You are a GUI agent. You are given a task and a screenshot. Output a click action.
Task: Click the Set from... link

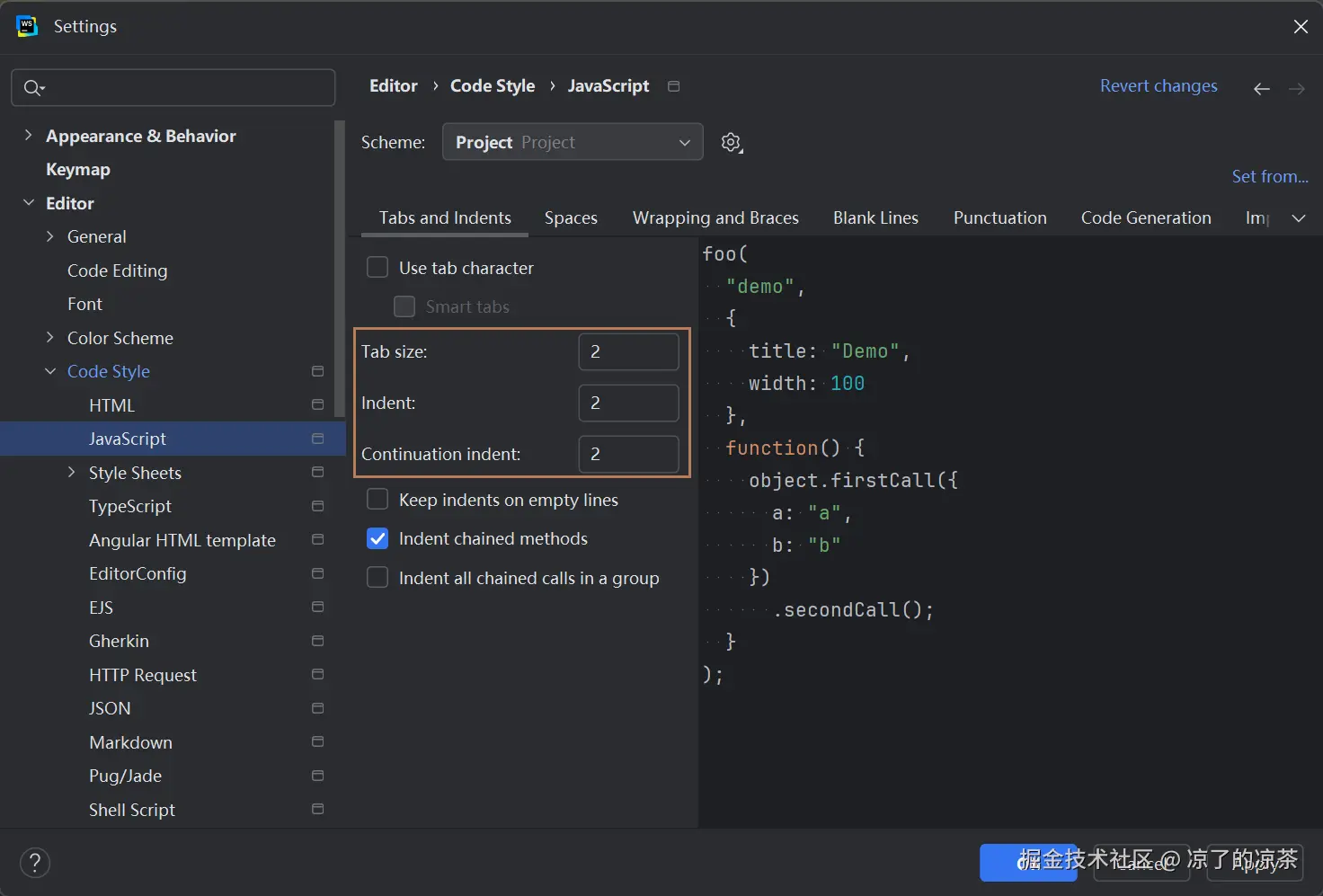(x=1269, y=177)
